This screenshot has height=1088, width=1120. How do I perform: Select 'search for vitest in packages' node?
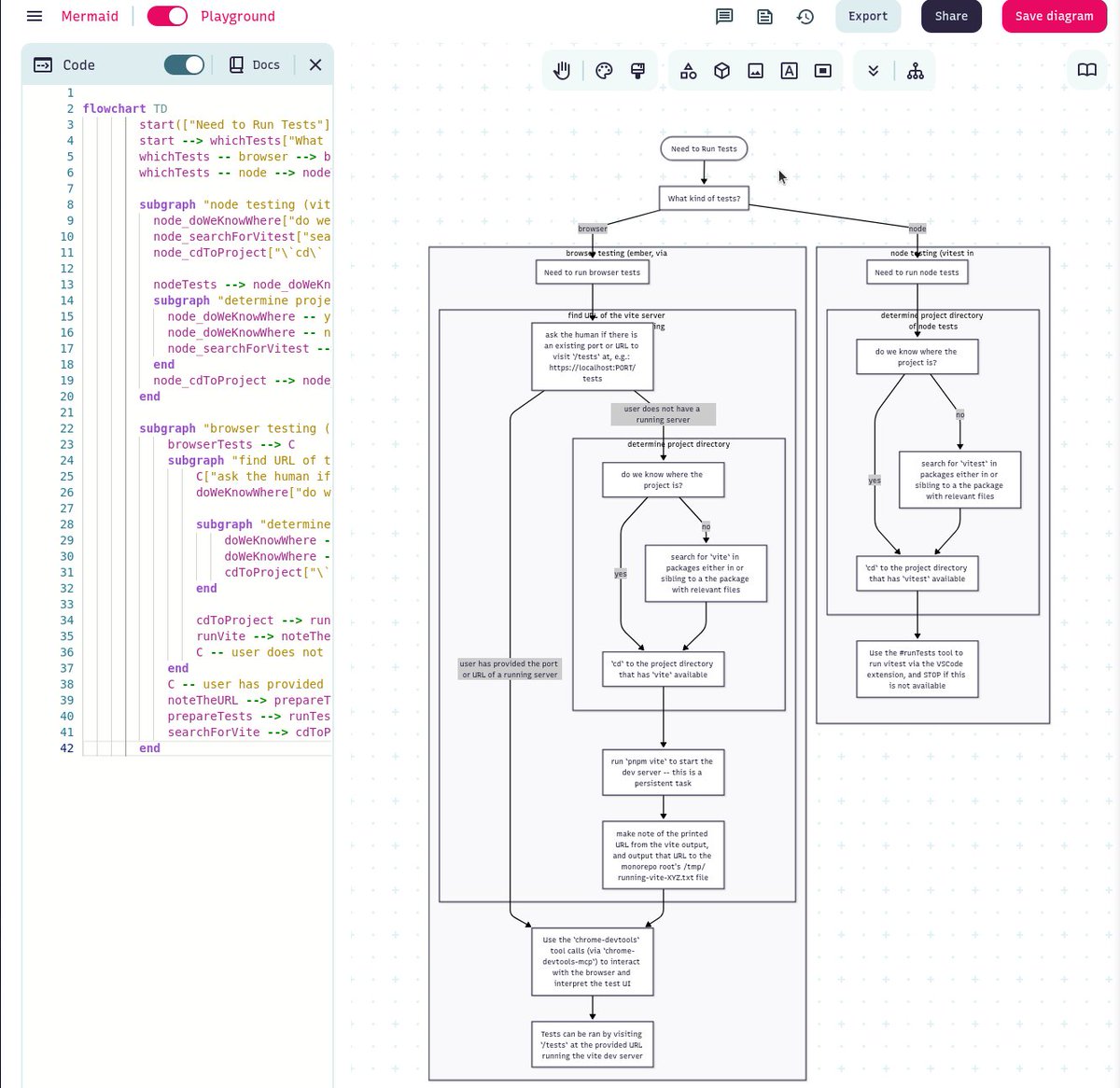tap(959, 480)
